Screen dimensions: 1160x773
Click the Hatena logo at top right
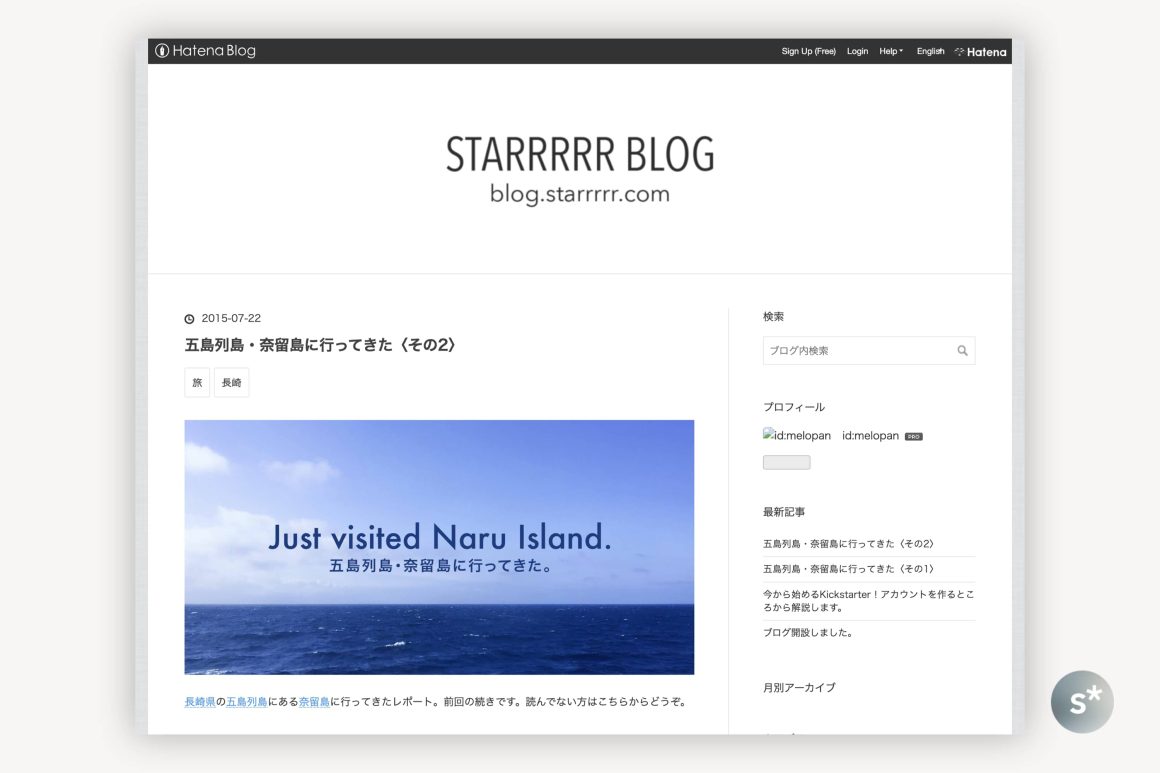(981, 52)
